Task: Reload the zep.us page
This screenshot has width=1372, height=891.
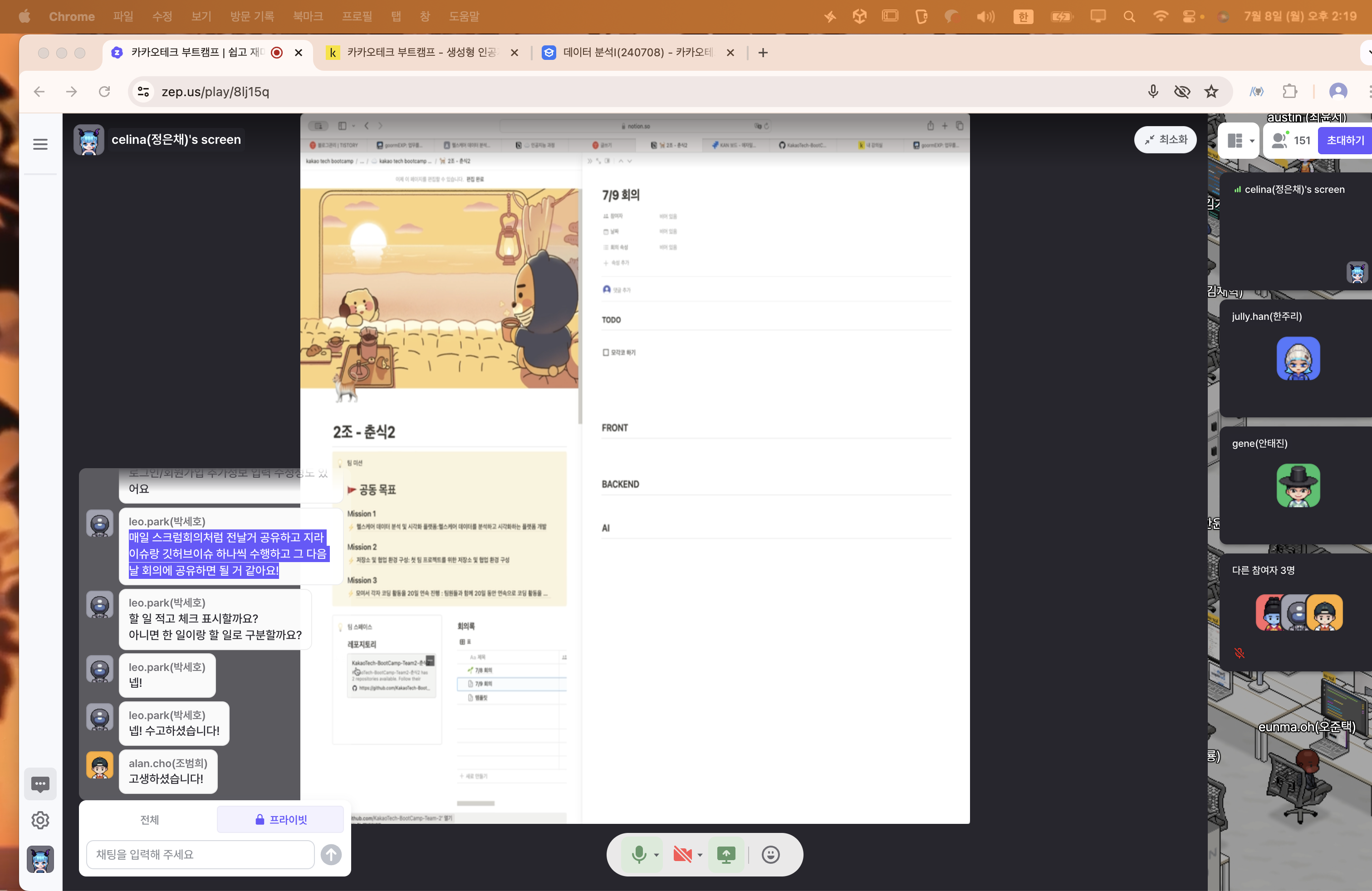Action: tap(104, 92)
